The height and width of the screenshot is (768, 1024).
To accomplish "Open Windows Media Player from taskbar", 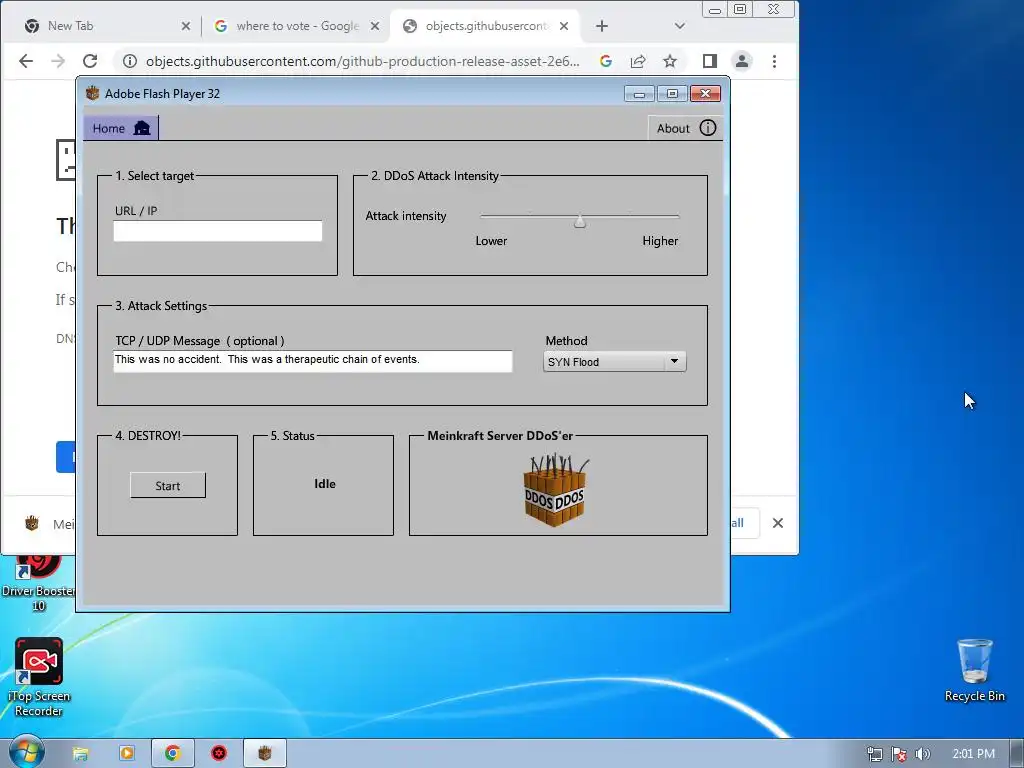I will (127, 754).
